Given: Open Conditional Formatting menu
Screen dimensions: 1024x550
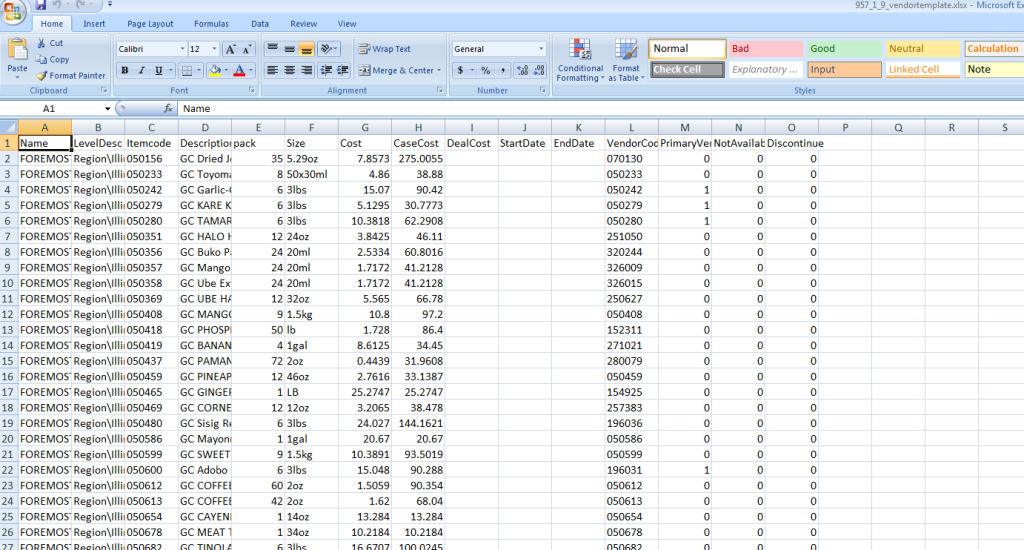Looking at the screenshot, I should pyautogui.click(x=580, y=60).
